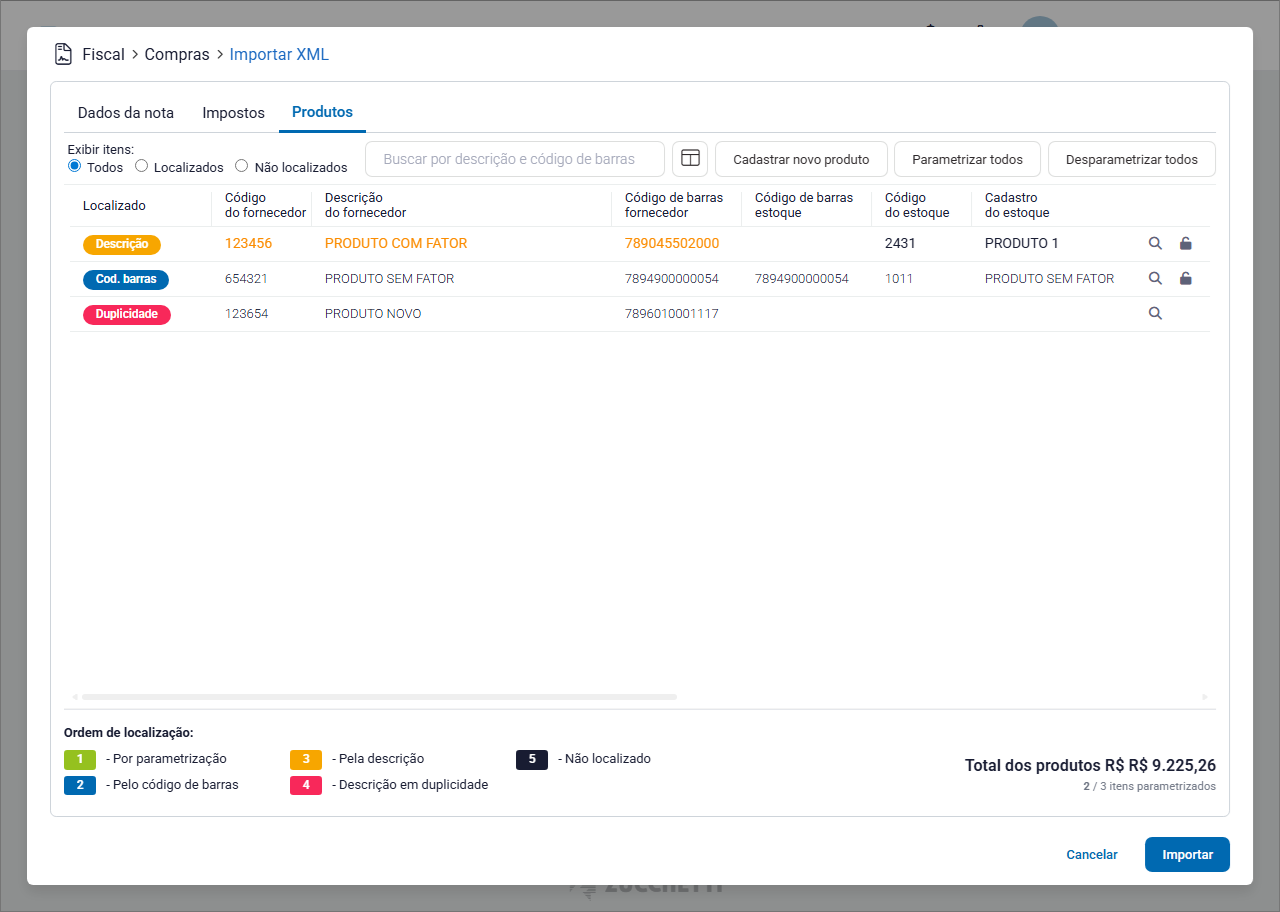Viewport: 1280px width, 912px height.
Task: Cancel the XML import
Action: click(1092, 855)
